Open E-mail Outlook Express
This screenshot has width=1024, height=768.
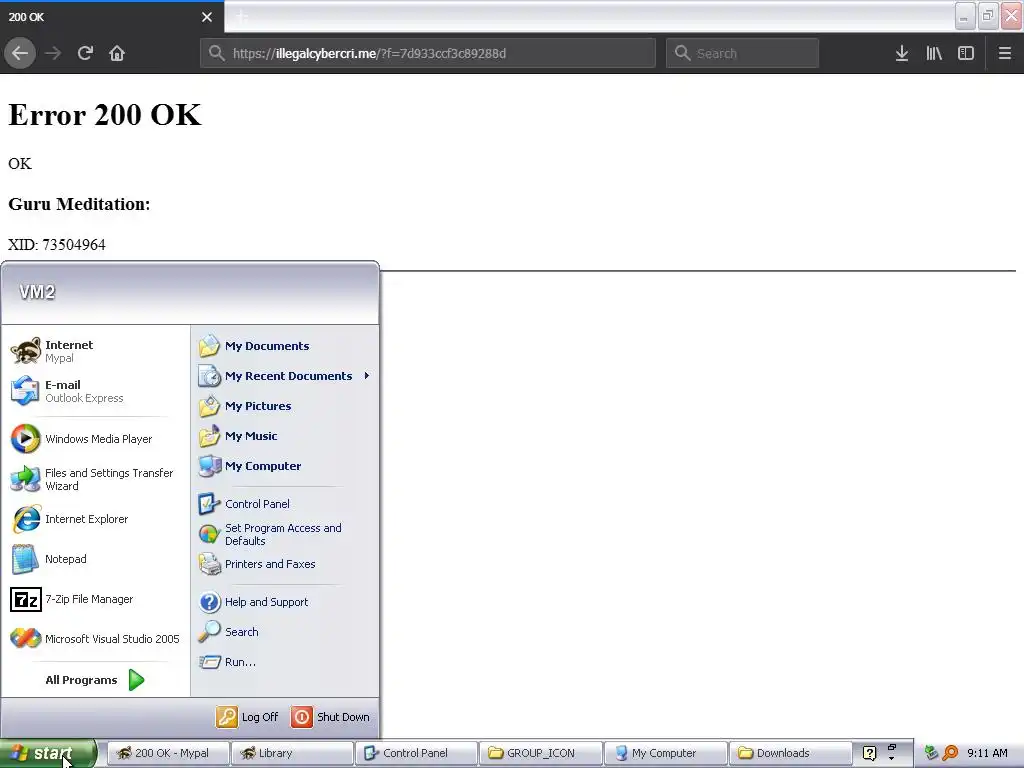pyautogui.click(x=95, y=391)
